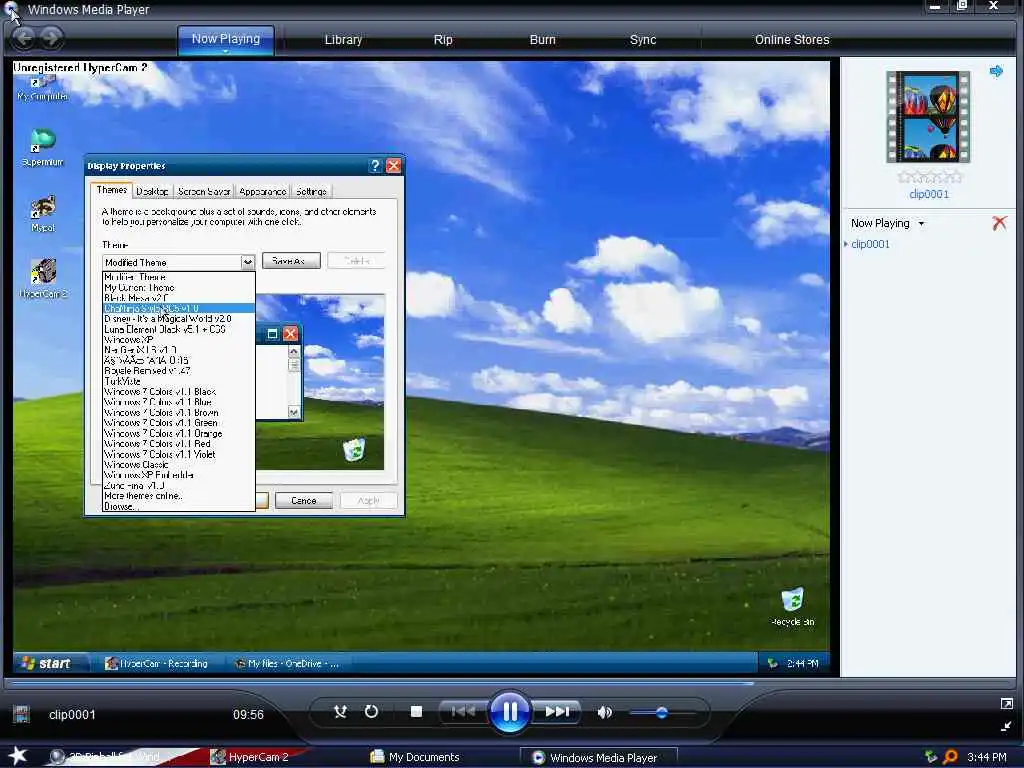Choose More themes online in the list
1024x768 pixels.
178,496
